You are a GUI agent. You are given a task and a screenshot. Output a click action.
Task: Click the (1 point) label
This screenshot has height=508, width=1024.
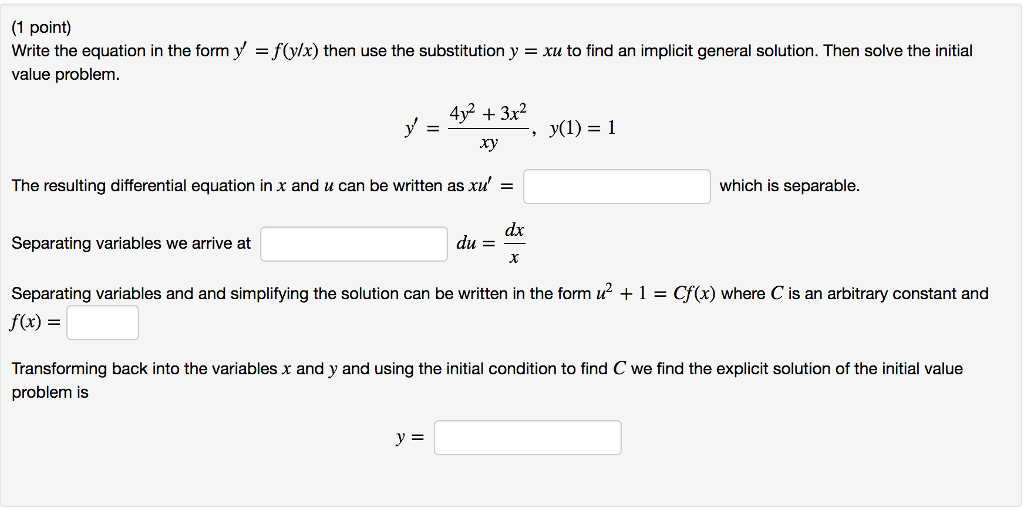coord(41,27)
